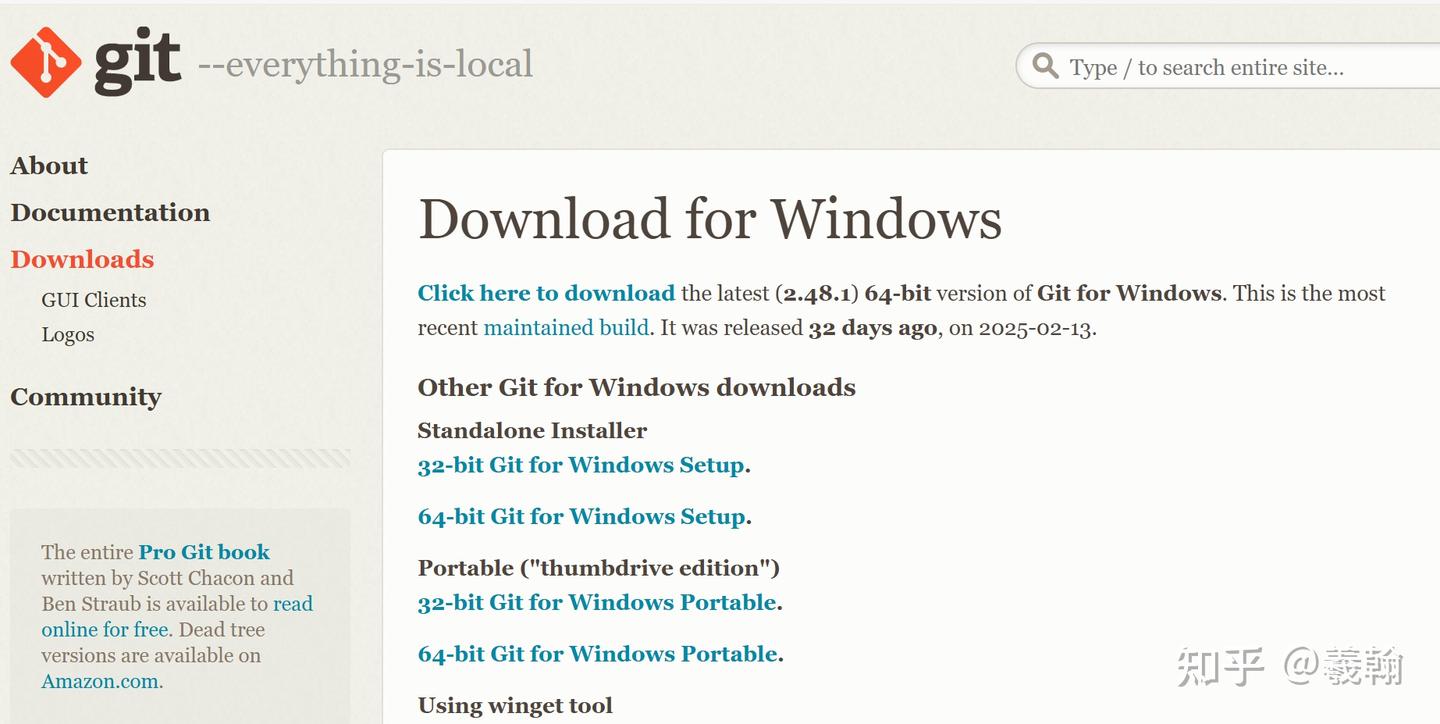
Task: Open the Documentation section
Action: 110,212
